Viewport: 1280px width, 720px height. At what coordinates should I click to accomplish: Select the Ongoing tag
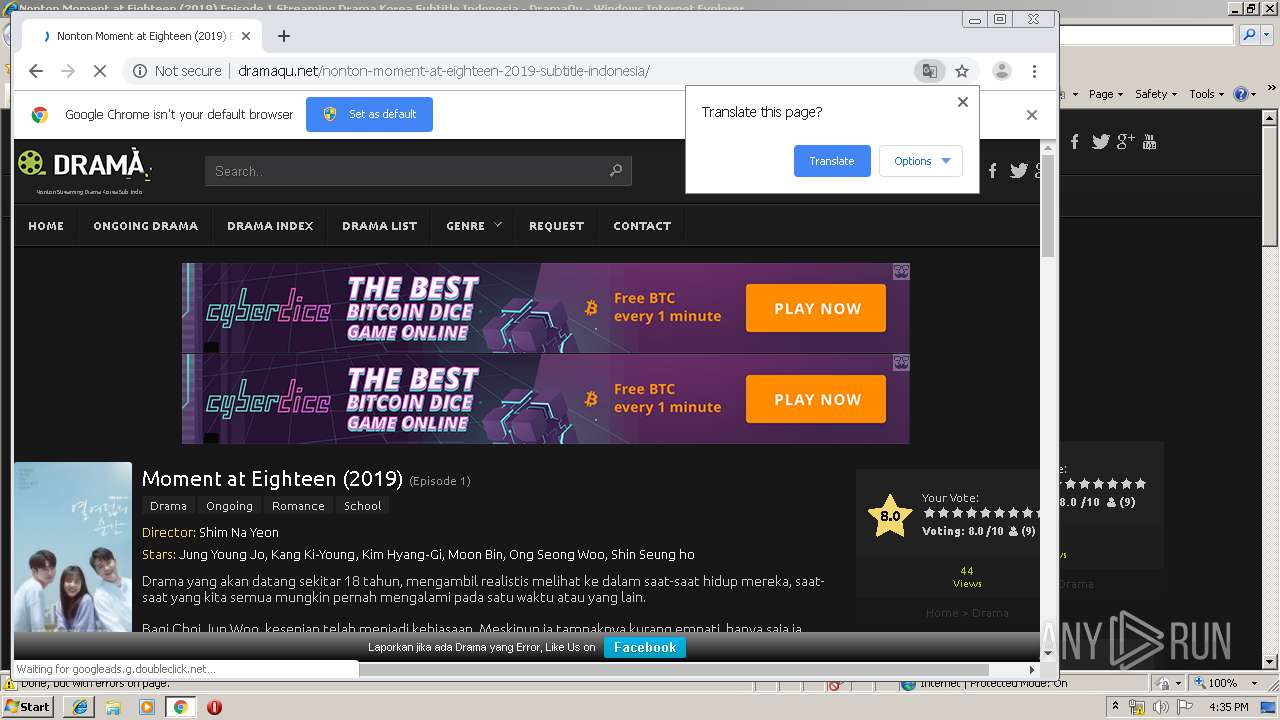click(229, 506)
